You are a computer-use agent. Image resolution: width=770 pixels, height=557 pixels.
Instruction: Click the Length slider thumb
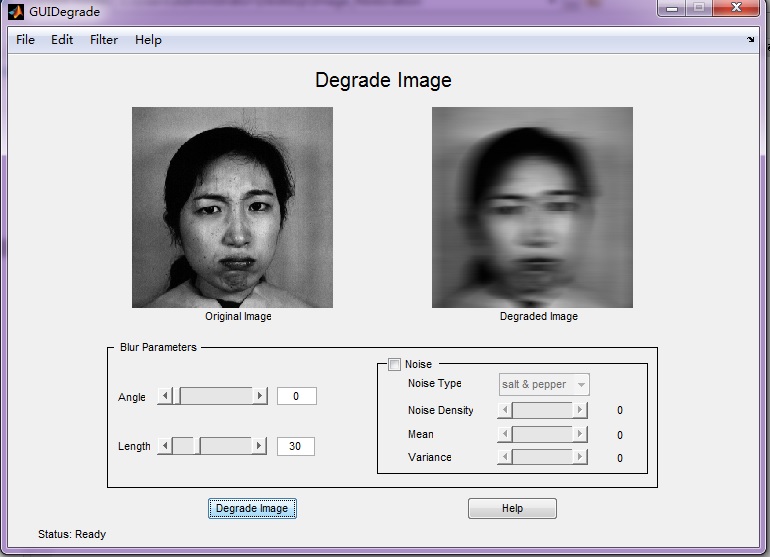coord(197,446)
